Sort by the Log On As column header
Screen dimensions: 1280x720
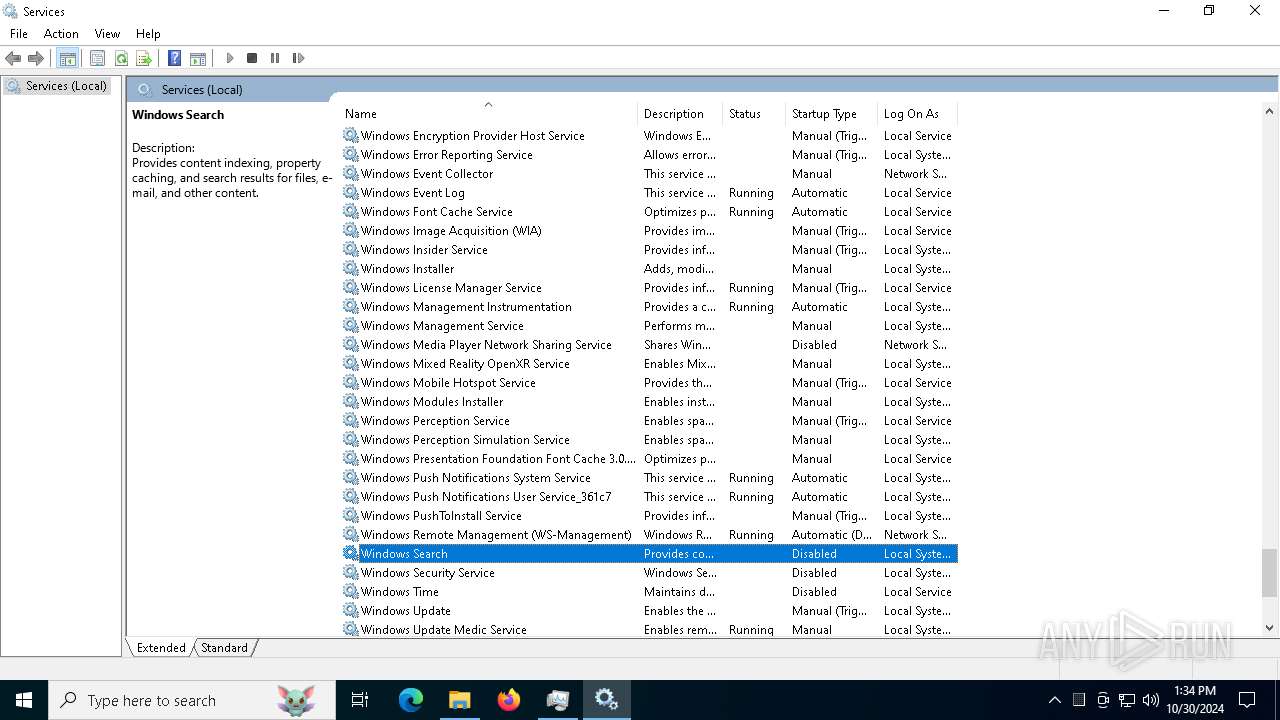(x=917, y=114)
